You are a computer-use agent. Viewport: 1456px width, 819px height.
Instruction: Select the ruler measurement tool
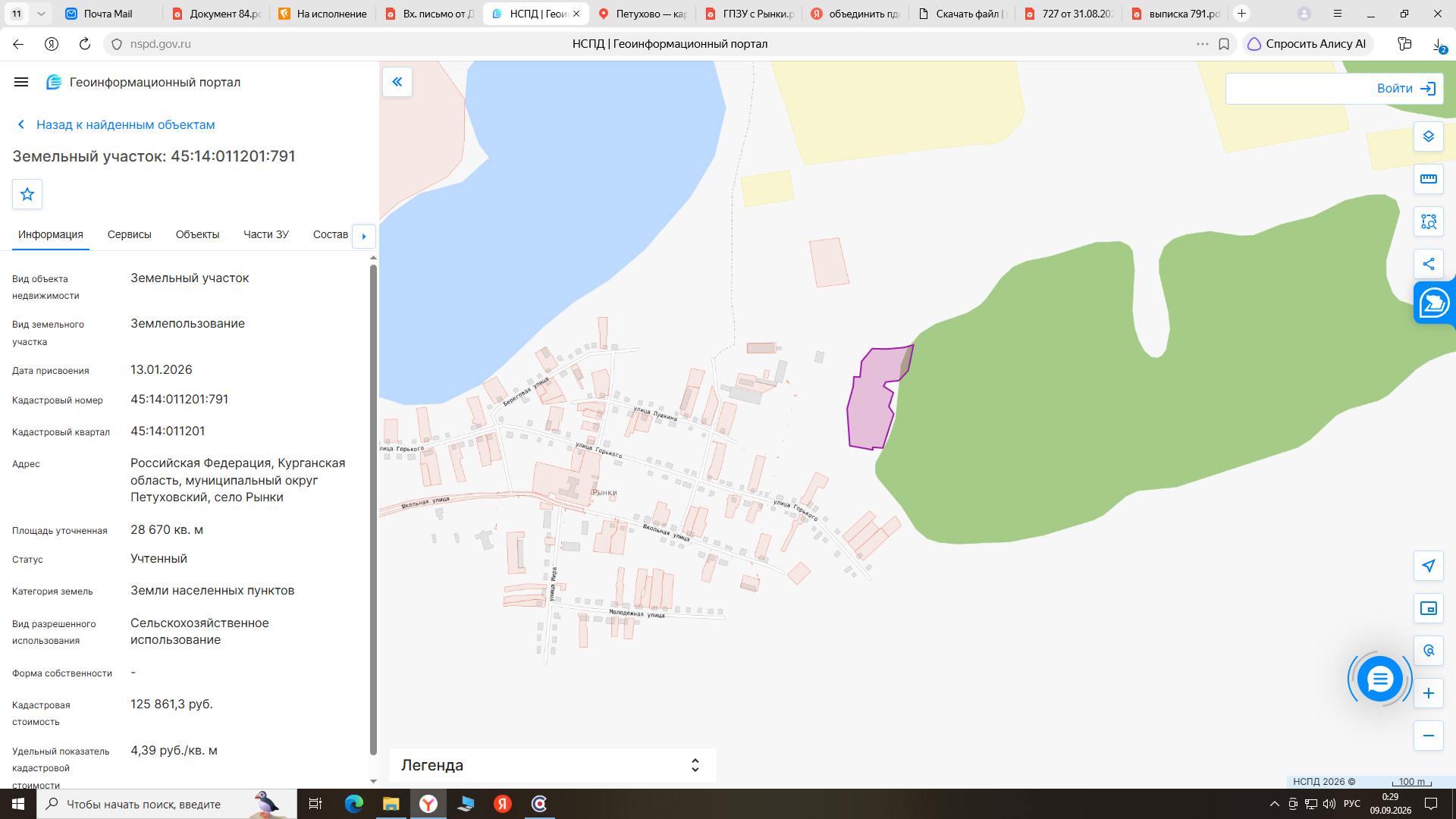[1429, 179]
